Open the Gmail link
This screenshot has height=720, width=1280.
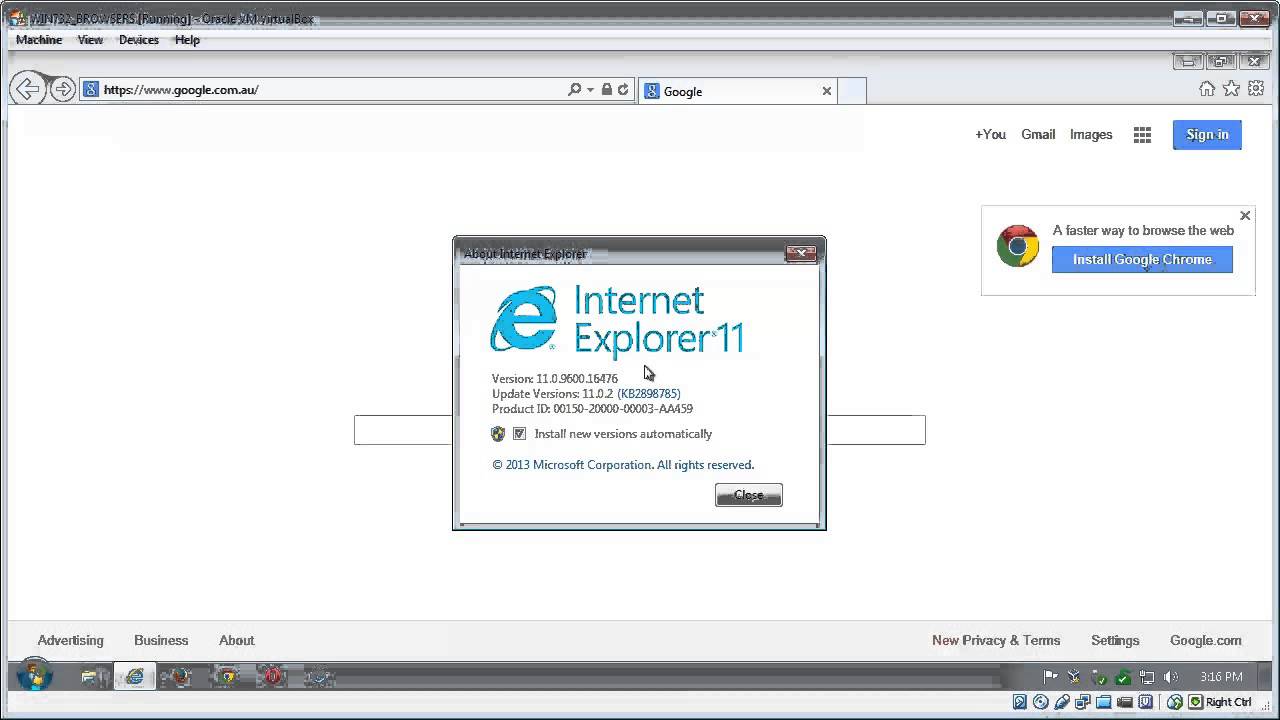[1038, 134]
